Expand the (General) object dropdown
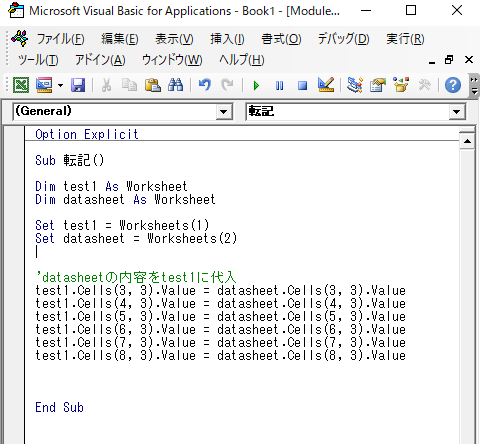 point(223,112)
